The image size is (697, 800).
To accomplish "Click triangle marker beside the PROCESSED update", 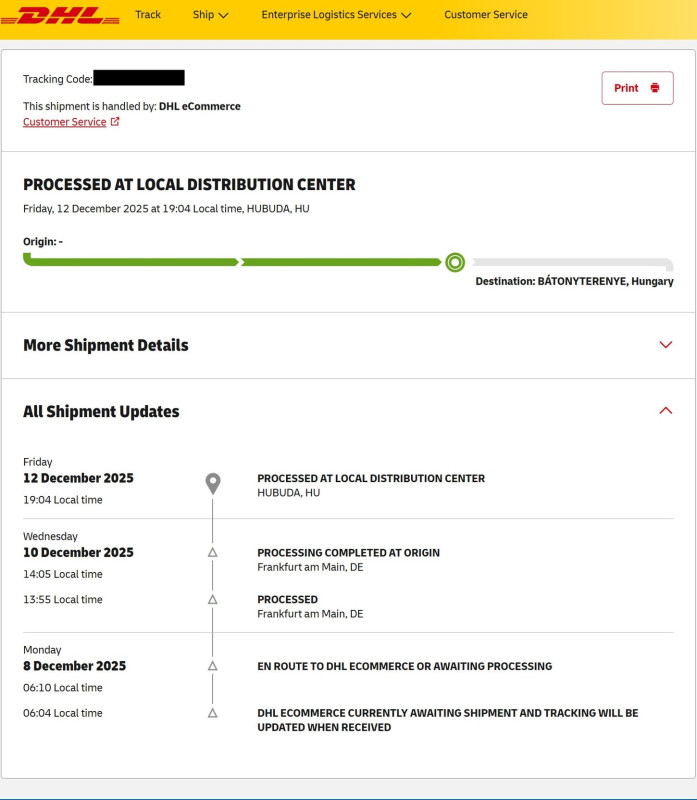I will pyautogui.click(x=212, y=599).
